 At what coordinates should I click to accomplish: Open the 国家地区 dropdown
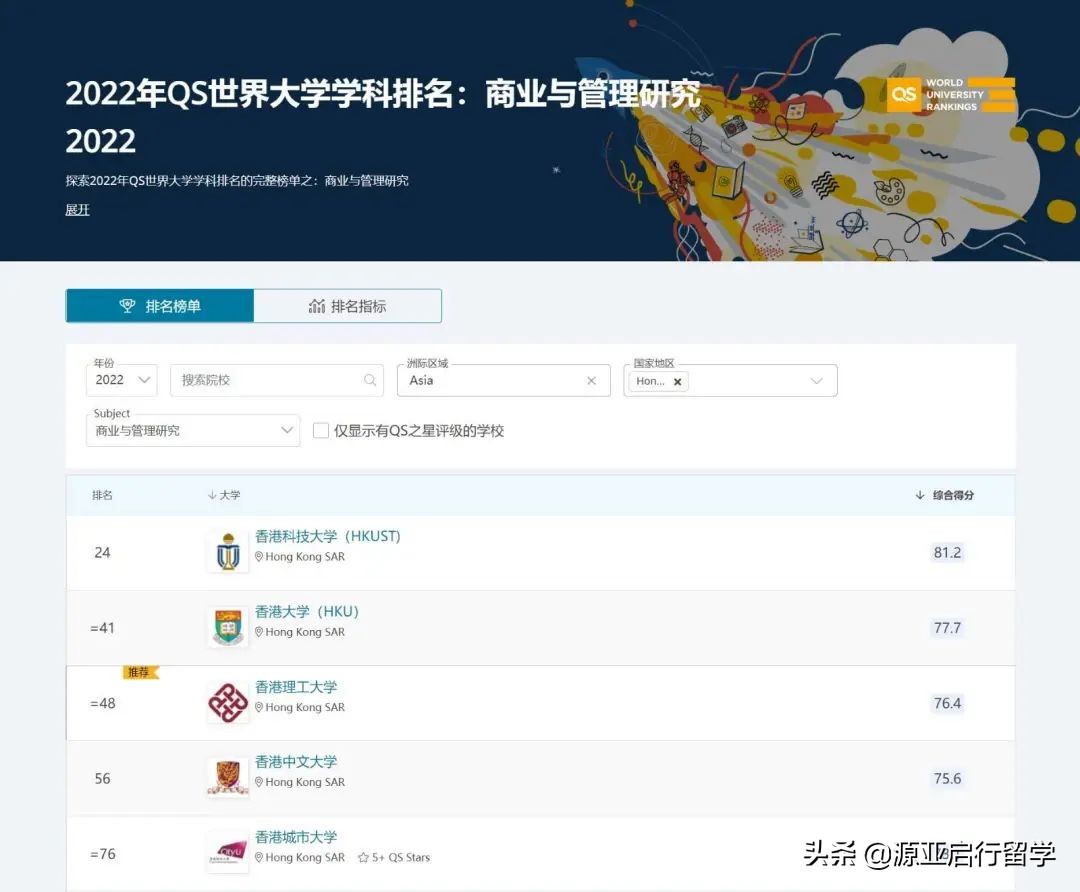pyautogui.click(x=818, y=380)
